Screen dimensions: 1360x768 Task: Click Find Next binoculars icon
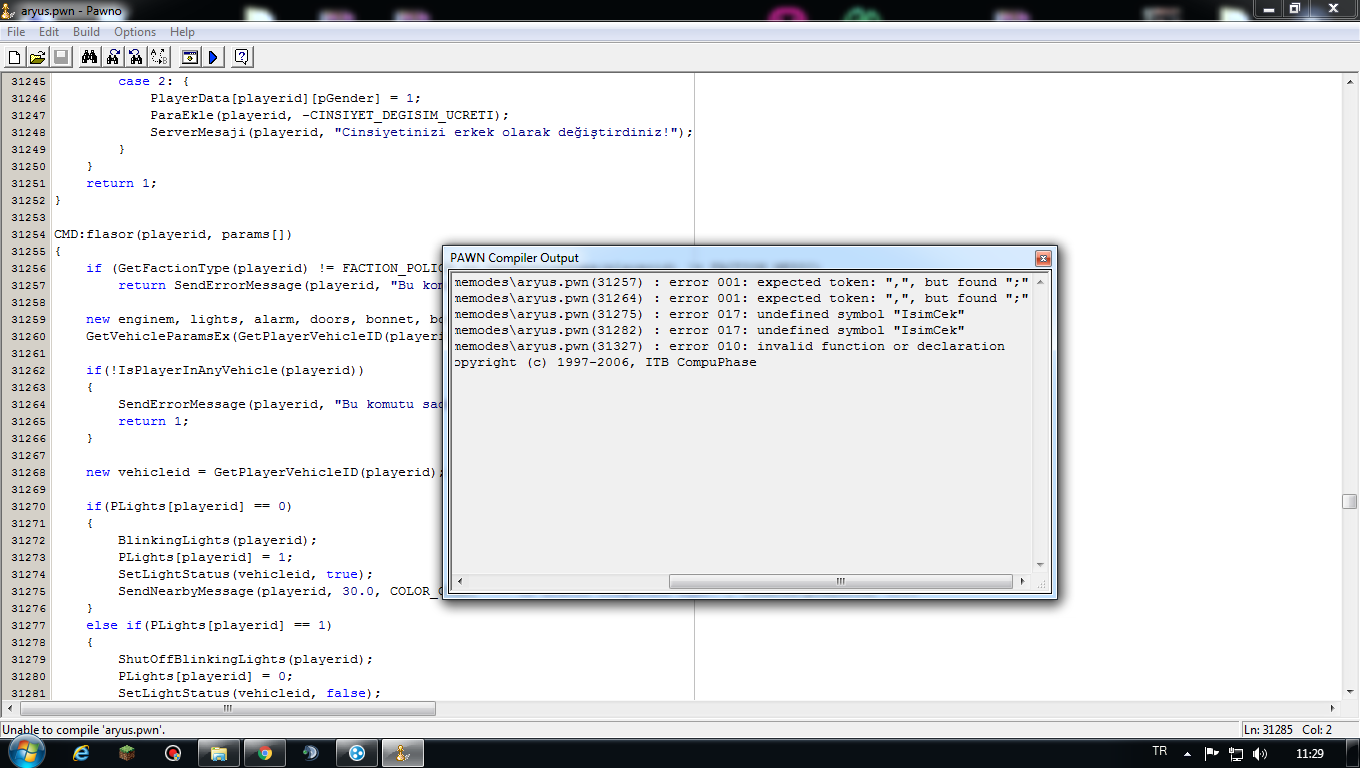tap(113, 57)
